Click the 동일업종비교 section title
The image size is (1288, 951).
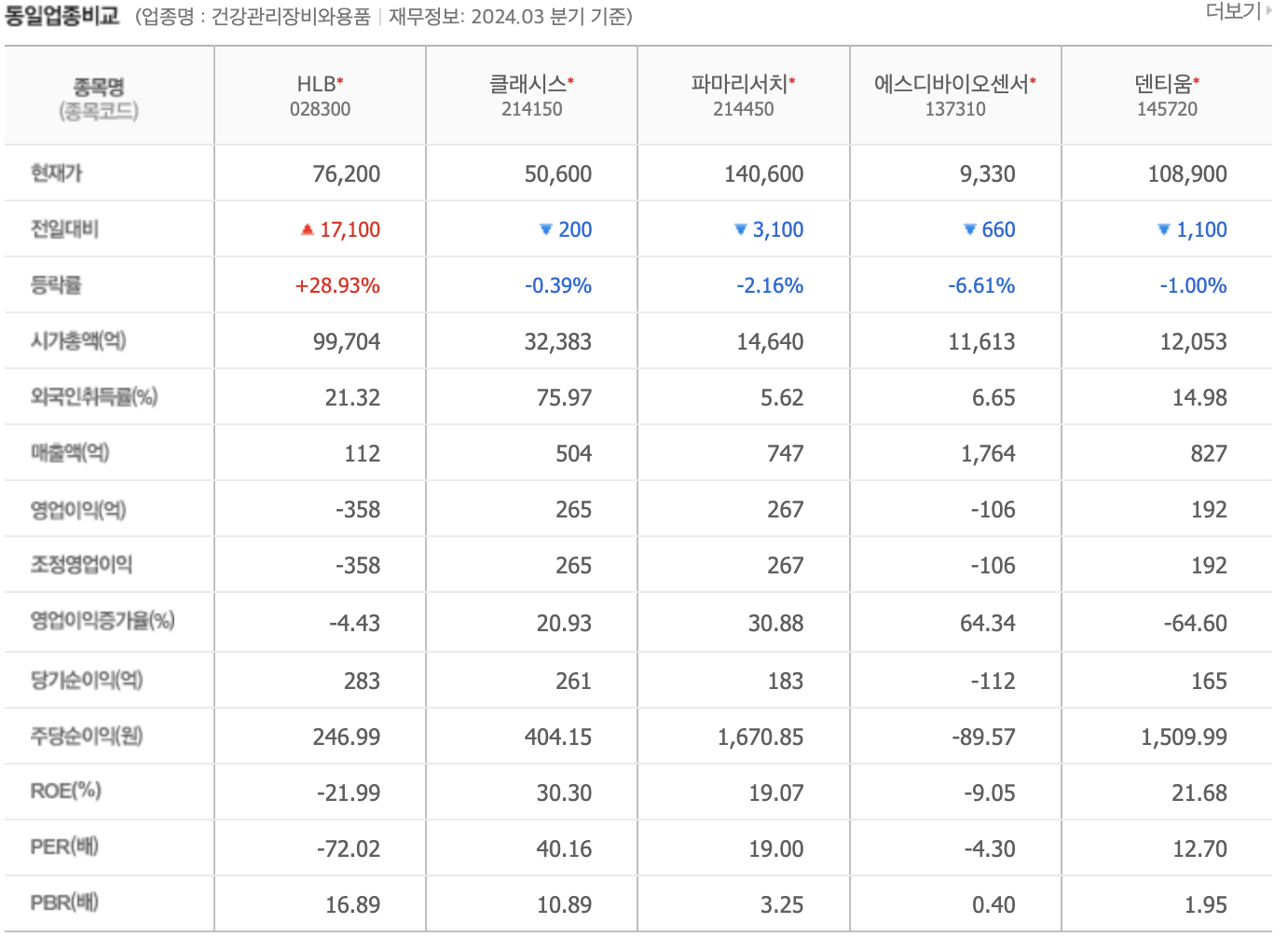tap(62, 16)
